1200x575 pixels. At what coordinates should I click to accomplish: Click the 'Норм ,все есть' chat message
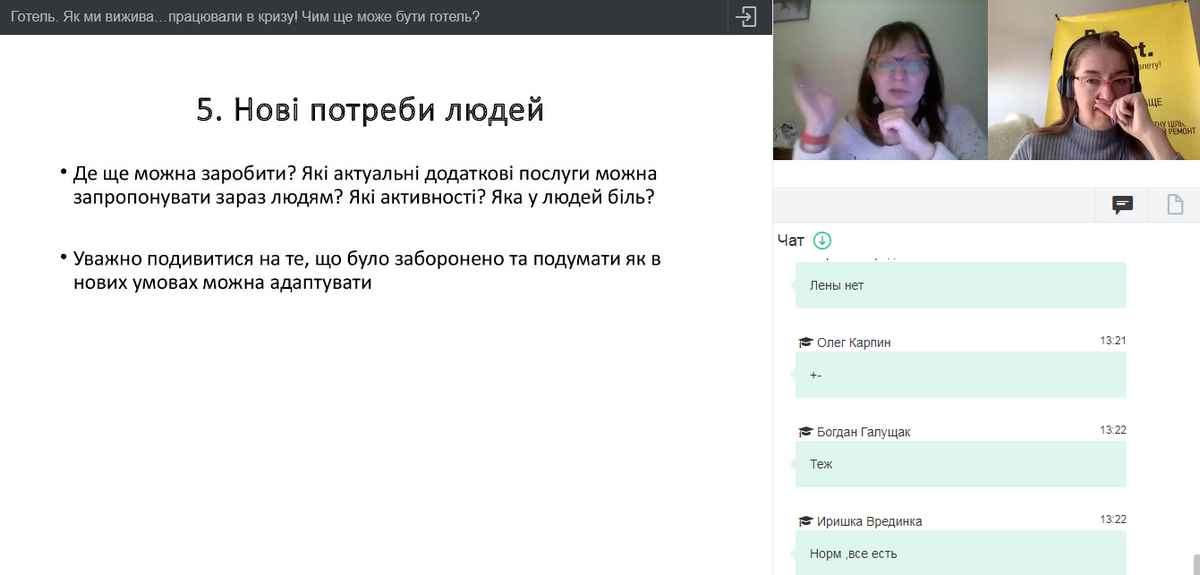coord(960,553)
